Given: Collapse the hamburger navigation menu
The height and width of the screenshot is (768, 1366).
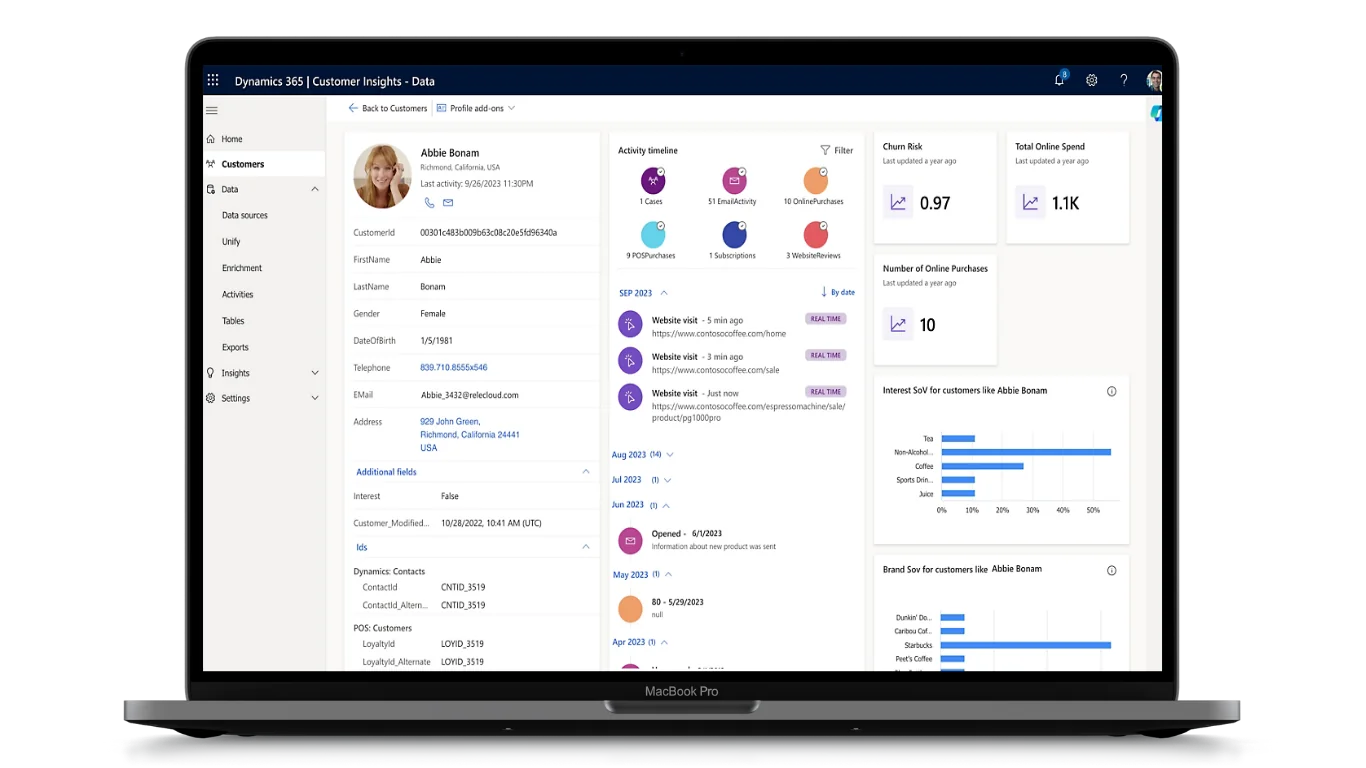Looking at the screenshot, I should 212,110.
